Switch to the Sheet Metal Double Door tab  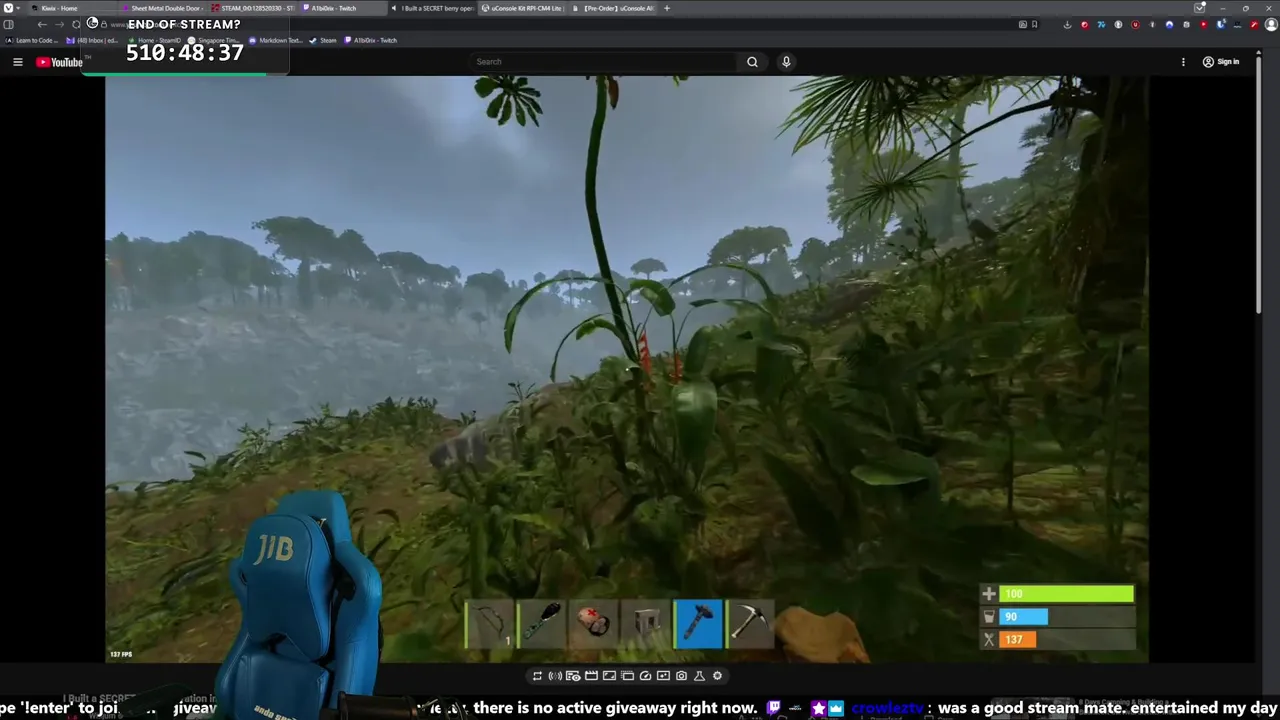point(162,8)
